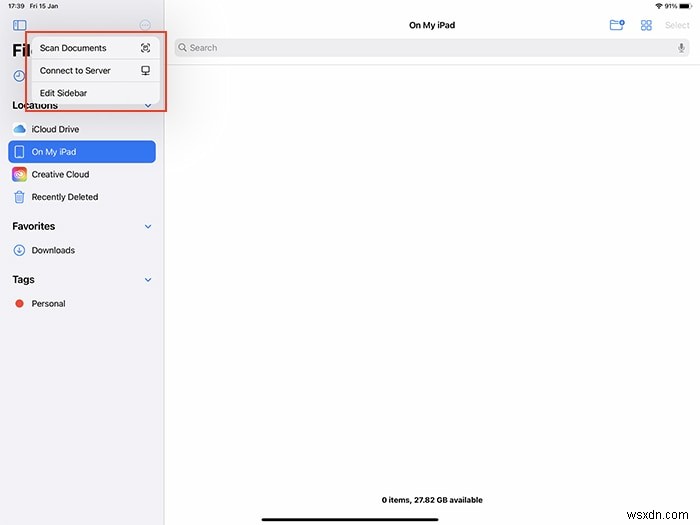Switch view with the grid icon
Screen dimensions: 700x525
tap(646, 25)
